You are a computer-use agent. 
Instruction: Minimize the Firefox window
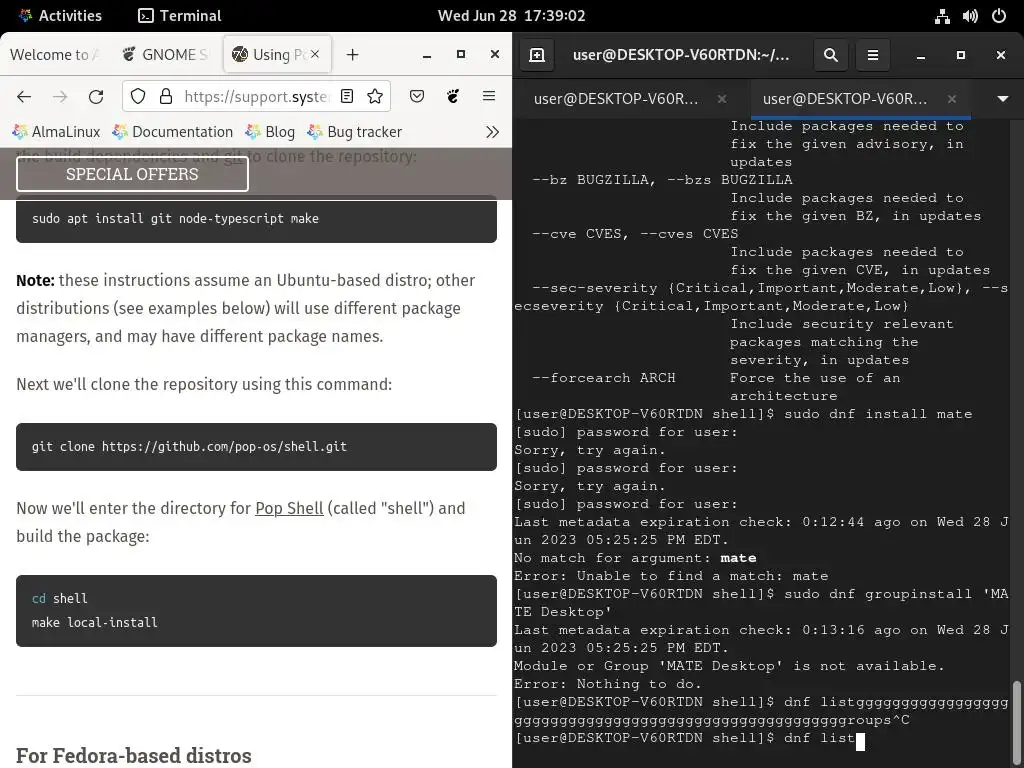(x=427, y=55)
